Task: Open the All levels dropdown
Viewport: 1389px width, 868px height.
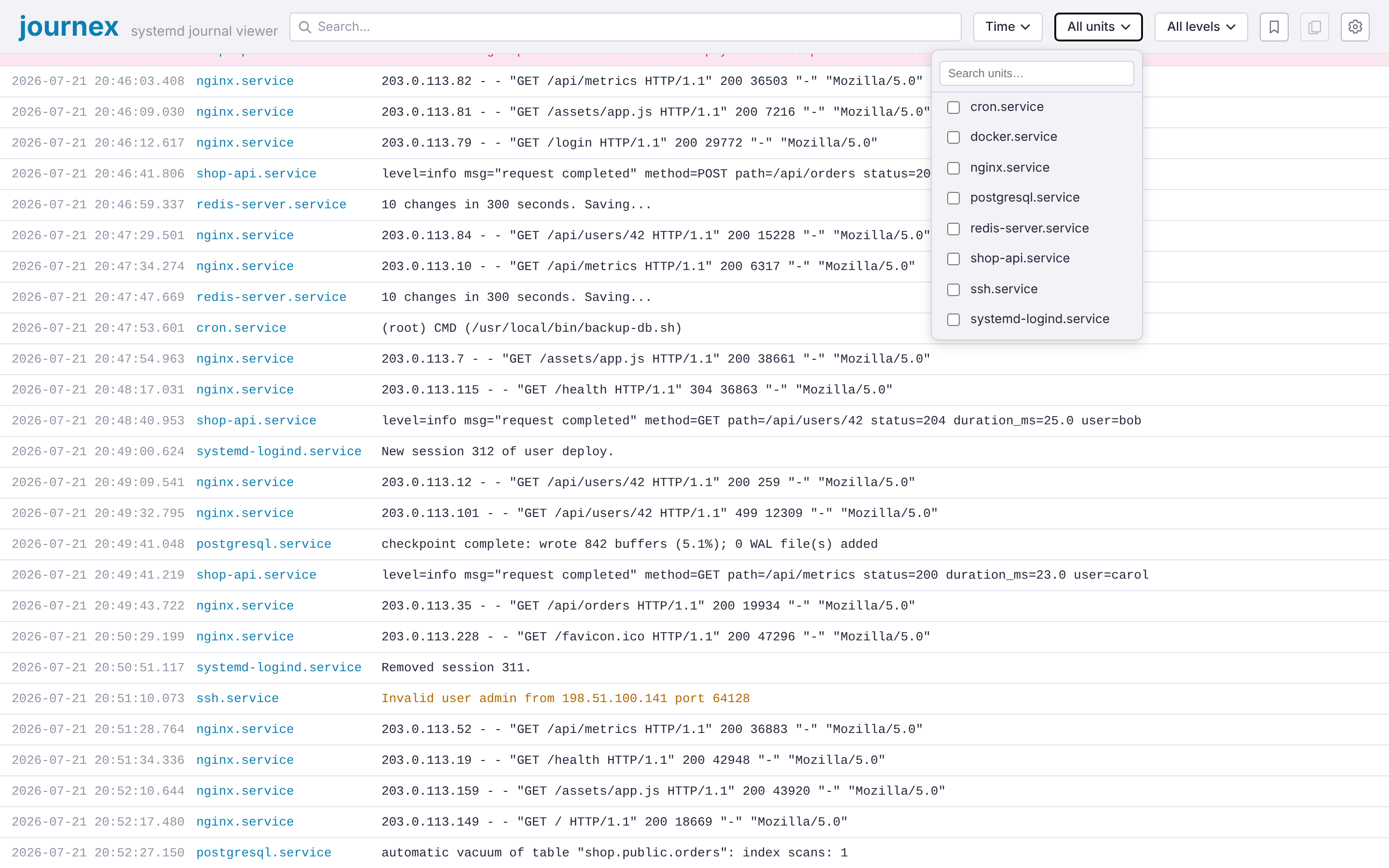Action: coord(1201,27)
